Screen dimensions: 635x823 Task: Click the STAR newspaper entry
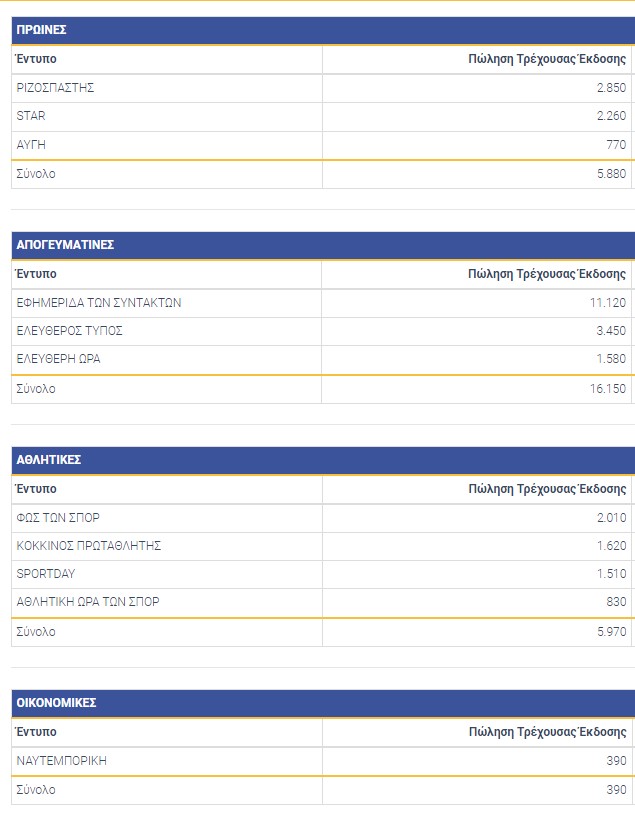tap(31, 116)
